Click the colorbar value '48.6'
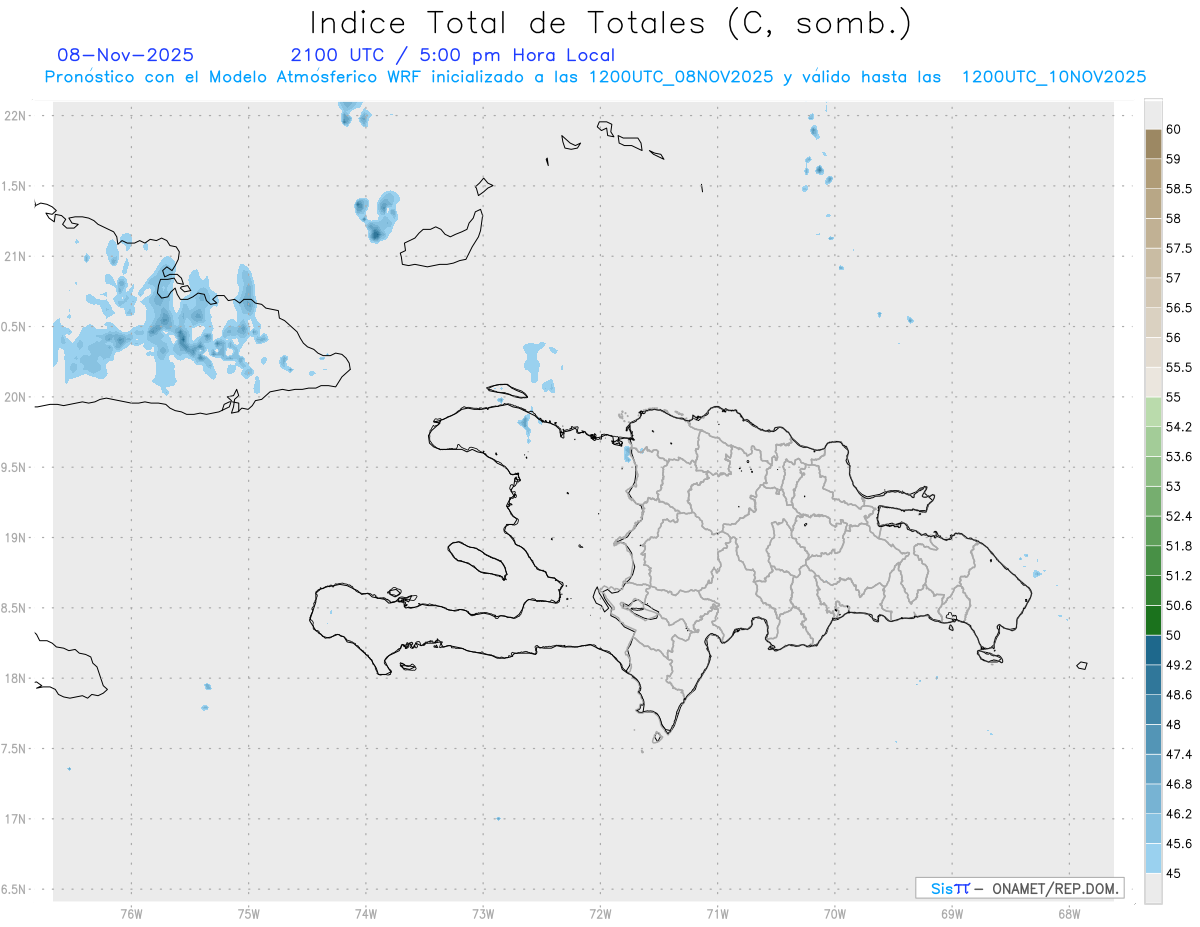Viewport: 1200px width, 927px height. 1179,695
